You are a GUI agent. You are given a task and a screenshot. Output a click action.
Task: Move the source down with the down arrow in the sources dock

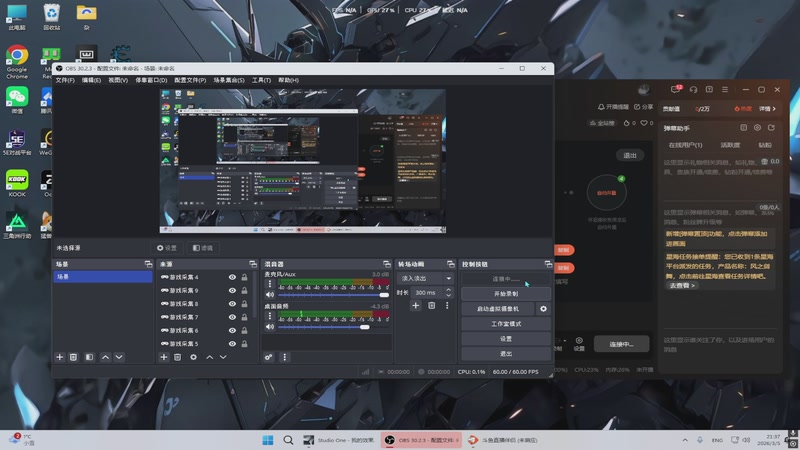point(223,357)
